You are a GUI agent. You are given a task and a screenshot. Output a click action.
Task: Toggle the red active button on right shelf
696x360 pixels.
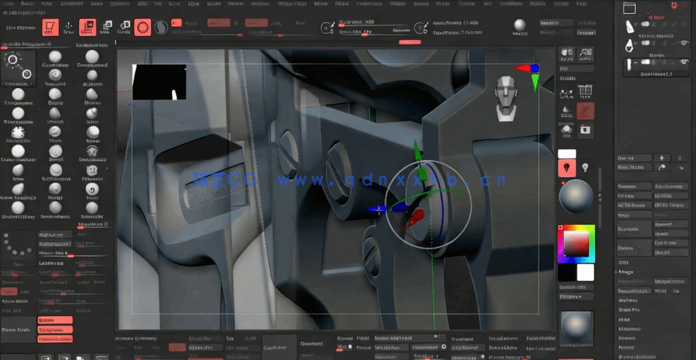click(585, 111)
